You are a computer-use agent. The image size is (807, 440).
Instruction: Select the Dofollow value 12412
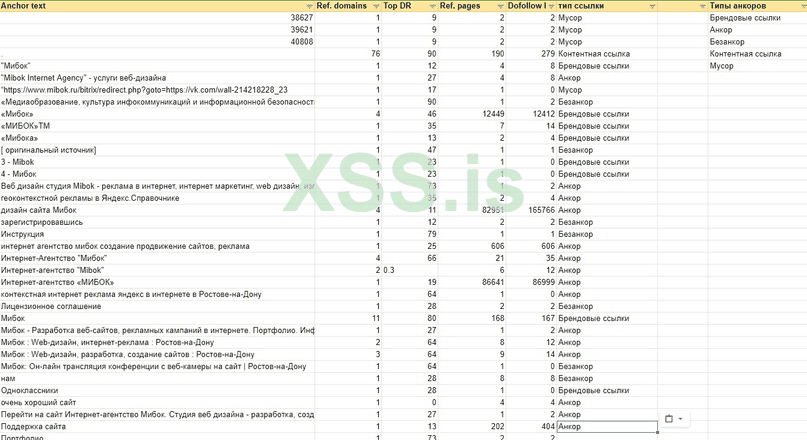[x=531, y=114]
